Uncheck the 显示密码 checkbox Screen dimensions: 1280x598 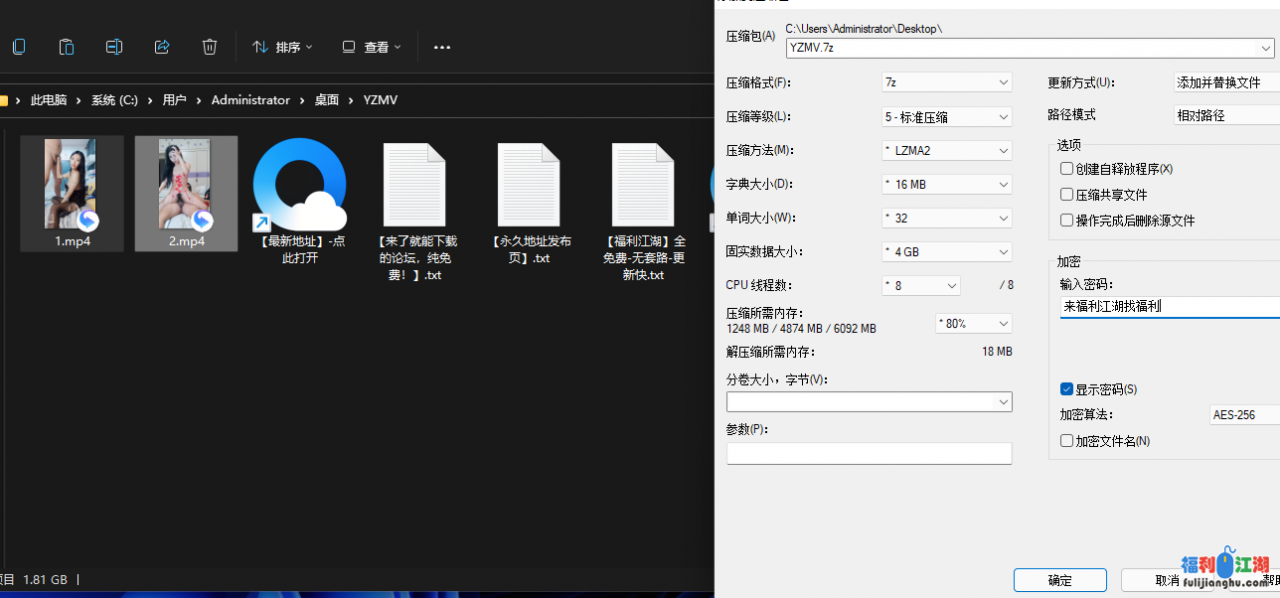click(x=1067, y=389)
